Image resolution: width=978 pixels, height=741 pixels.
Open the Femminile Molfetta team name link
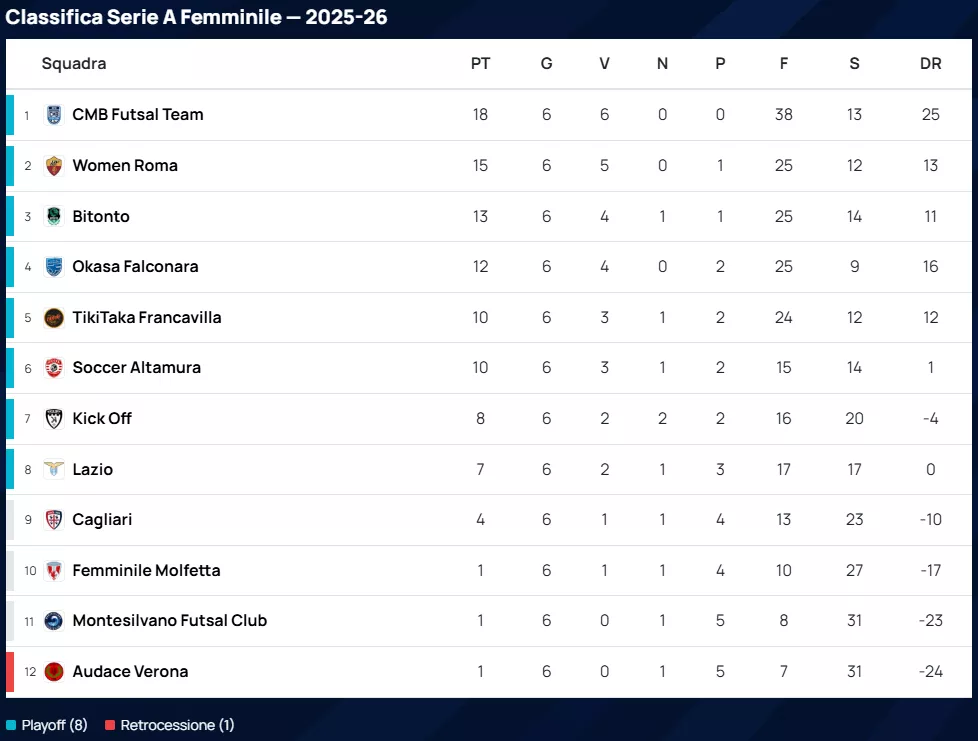146,571
